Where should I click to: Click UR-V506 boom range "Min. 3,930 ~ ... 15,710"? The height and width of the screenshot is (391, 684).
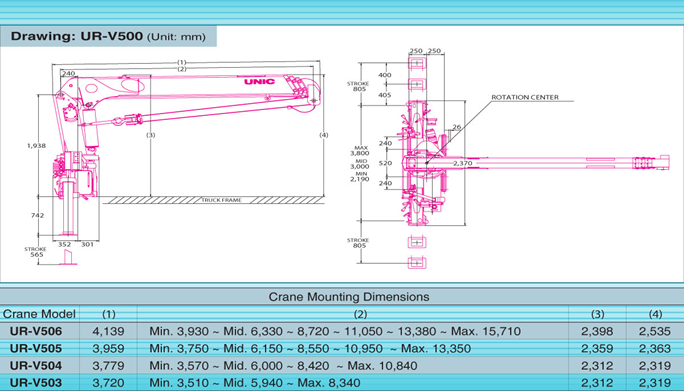coord(335,332)
